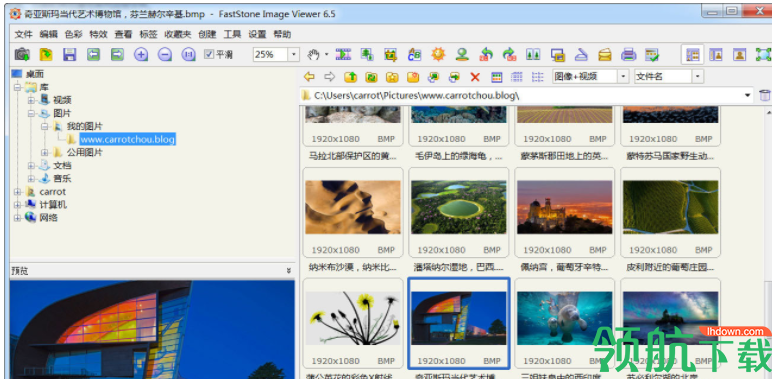Expand the 计算机 tree node

[18, 205]
